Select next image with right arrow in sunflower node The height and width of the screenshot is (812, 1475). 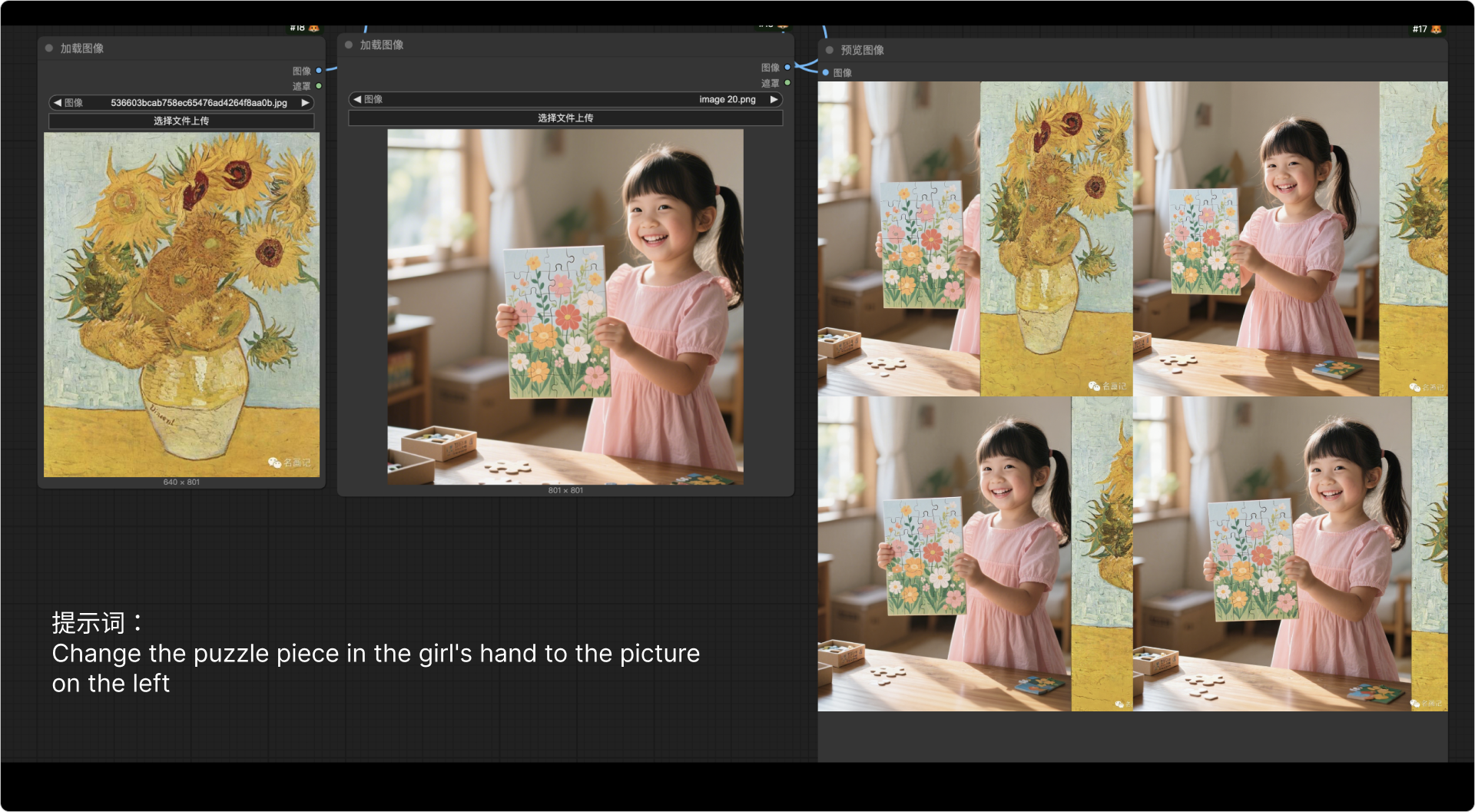tap(305, 103)
